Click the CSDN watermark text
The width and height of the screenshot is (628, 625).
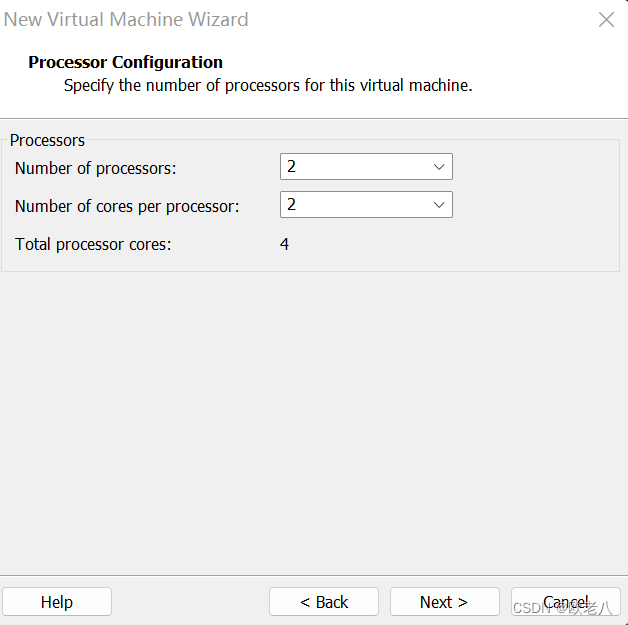[x=563, y=609]
